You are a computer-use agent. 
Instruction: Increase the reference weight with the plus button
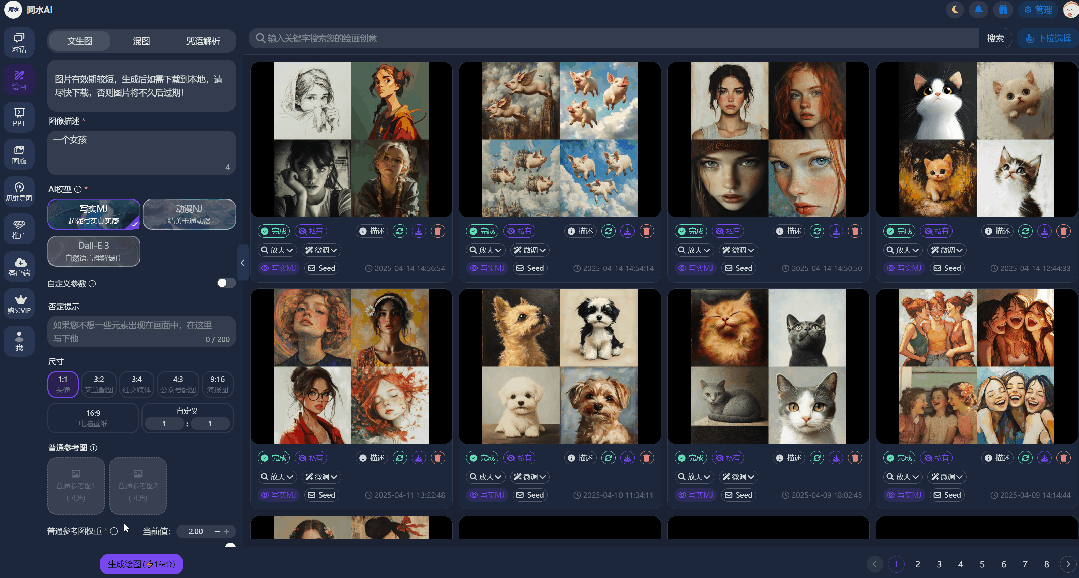(x=227, y=531)
